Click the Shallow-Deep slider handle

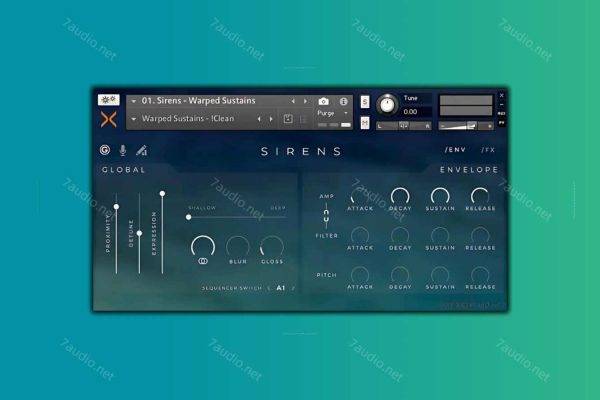click(189, 217)
